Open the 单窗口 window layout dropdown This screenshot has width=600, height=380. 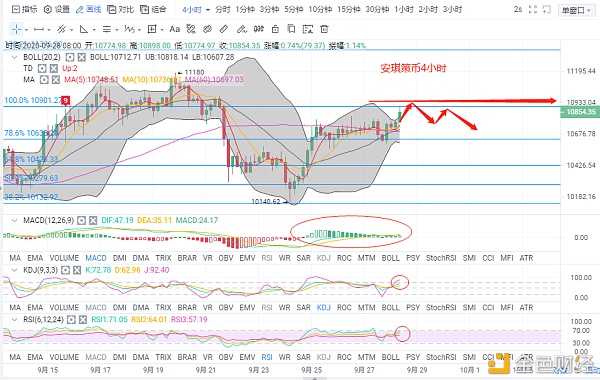[576, 10]
